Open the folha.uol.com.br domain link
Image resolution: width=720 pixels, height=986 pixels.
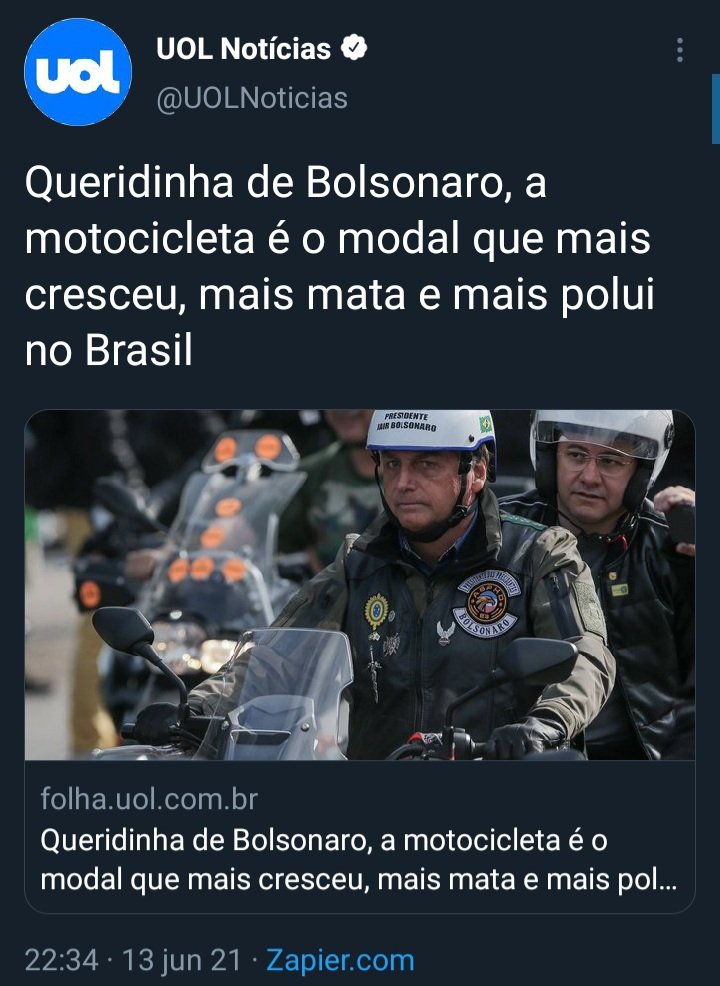(x=149, y=799)
